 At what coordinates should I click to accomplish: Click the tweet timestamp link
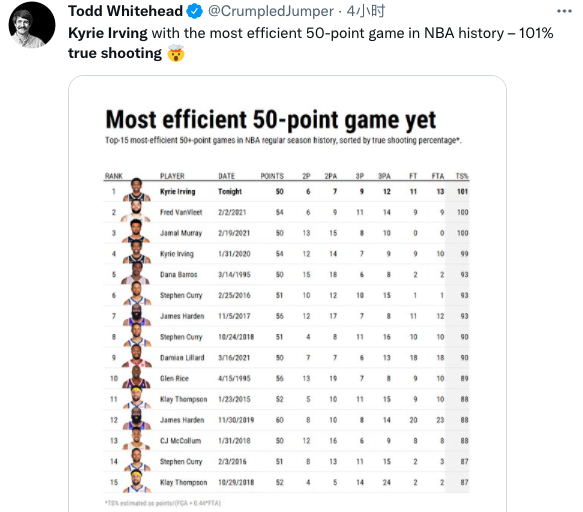(x=365, y=11)
